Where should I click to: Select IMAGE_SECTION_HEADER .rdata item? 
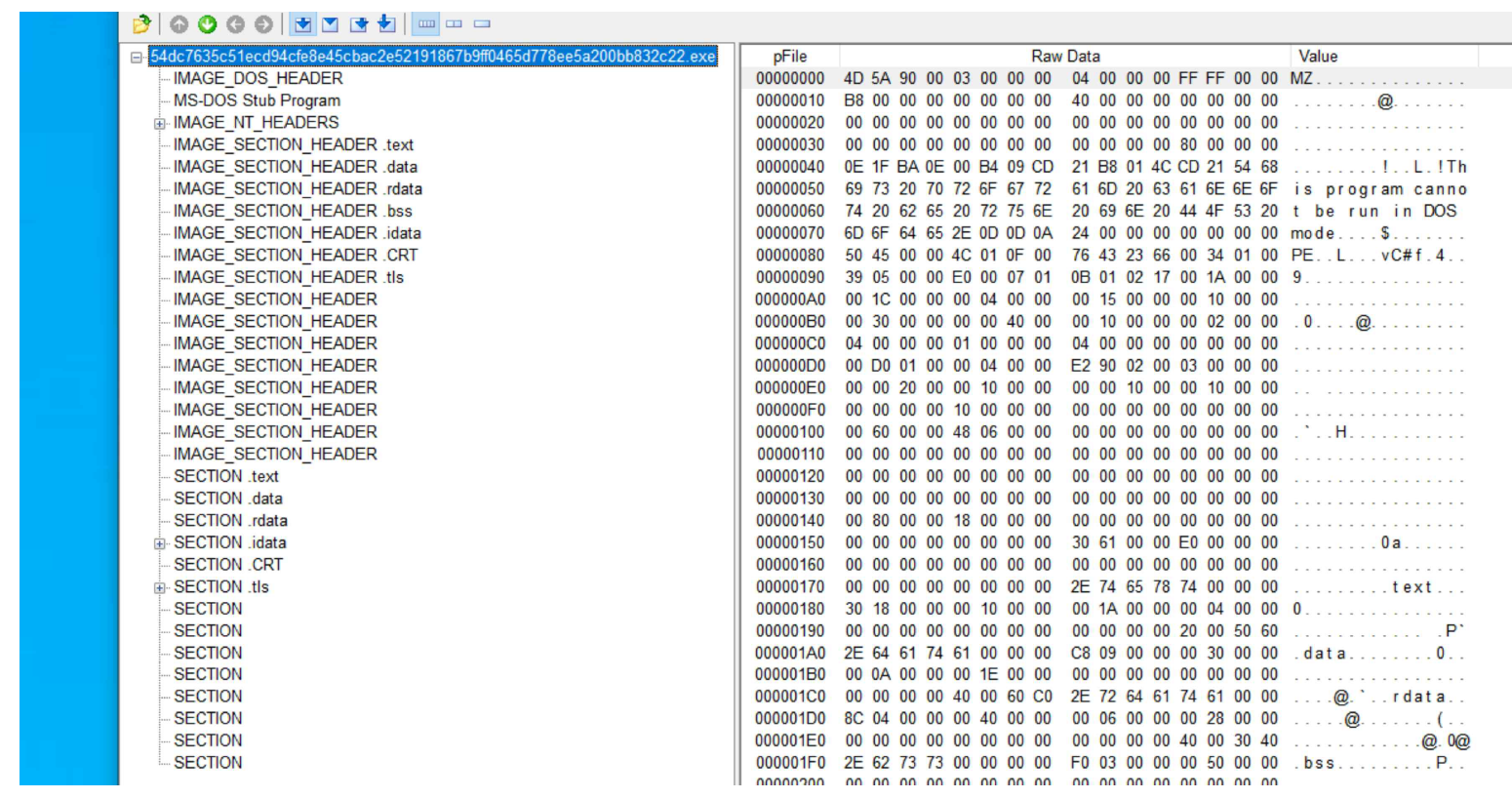point(298,189)
